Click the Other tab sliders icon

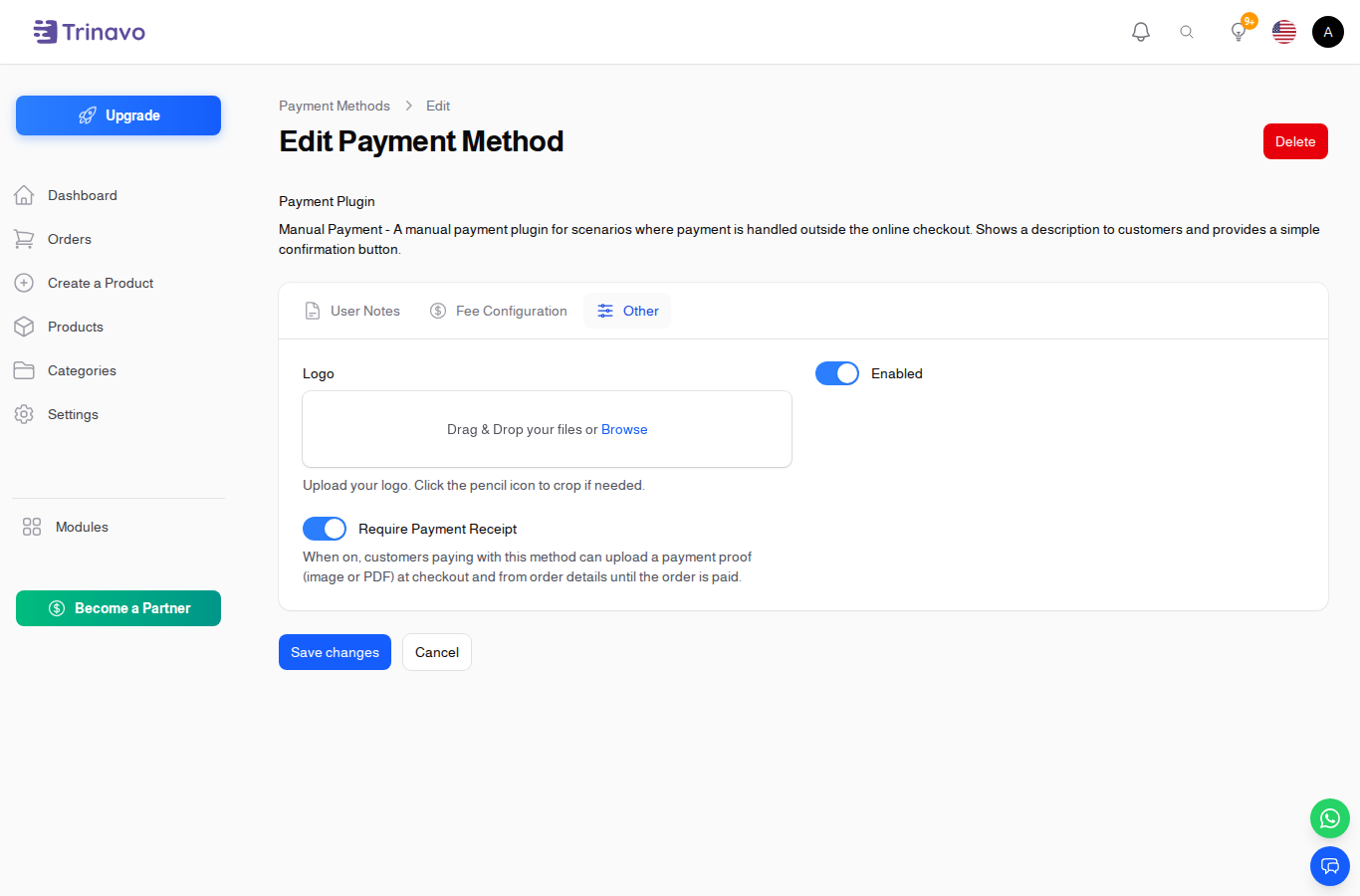pos(605,311)
